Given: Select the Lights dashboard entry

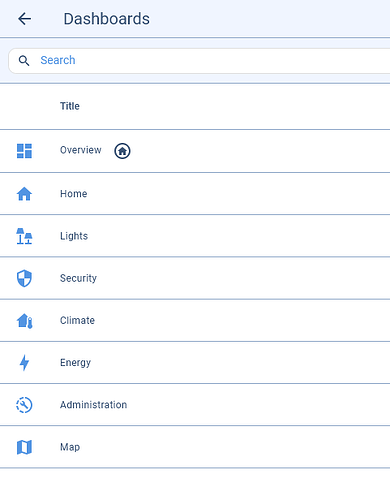Looking at the screenshot, I should (x=195, y=236).
